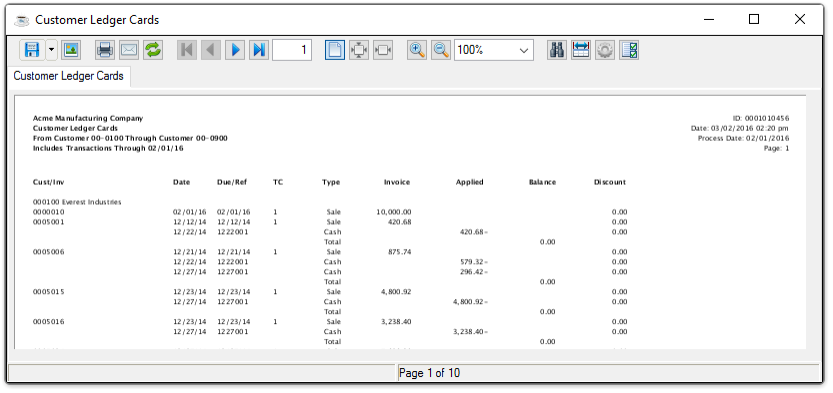
Task: Open the save format dropdown arrow
Action: pyautogui.click(x=52, y=50)
